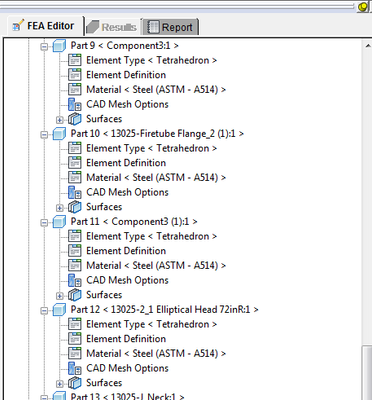Click the Part 9 cube icon

click(59, 46)
